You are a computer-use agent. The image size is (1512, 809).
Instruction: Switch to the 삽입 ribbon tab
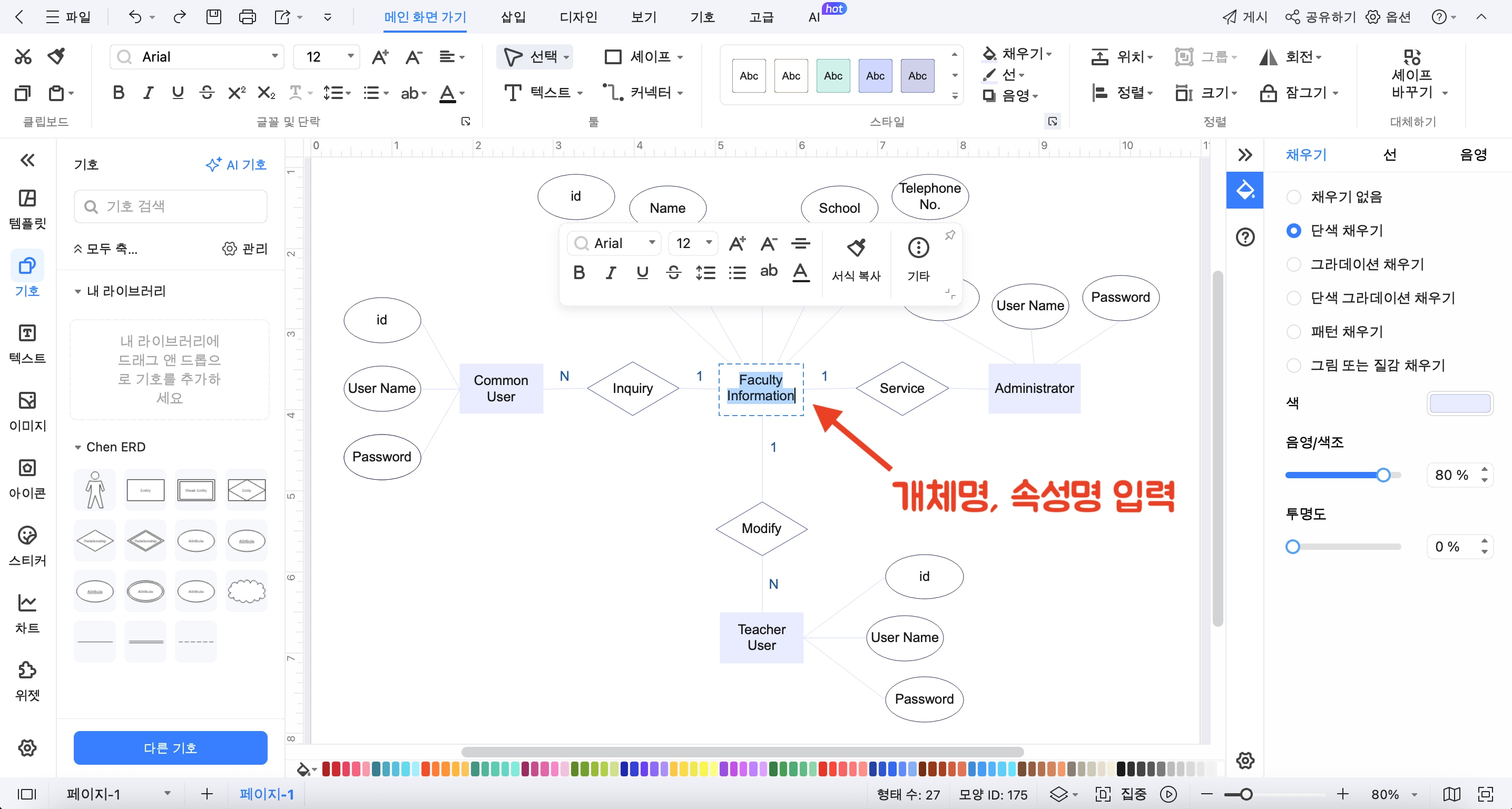513,17
